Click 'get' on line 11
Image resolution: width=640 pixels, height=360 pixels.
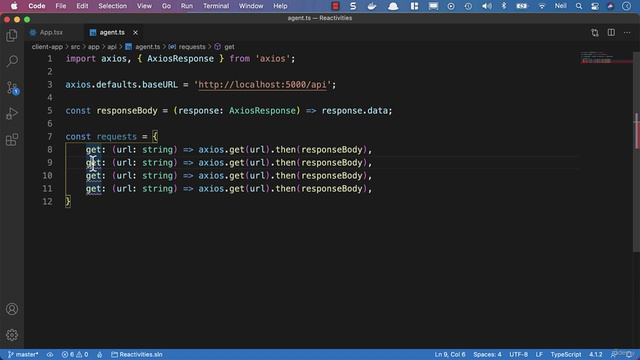(x=93, y=189)
